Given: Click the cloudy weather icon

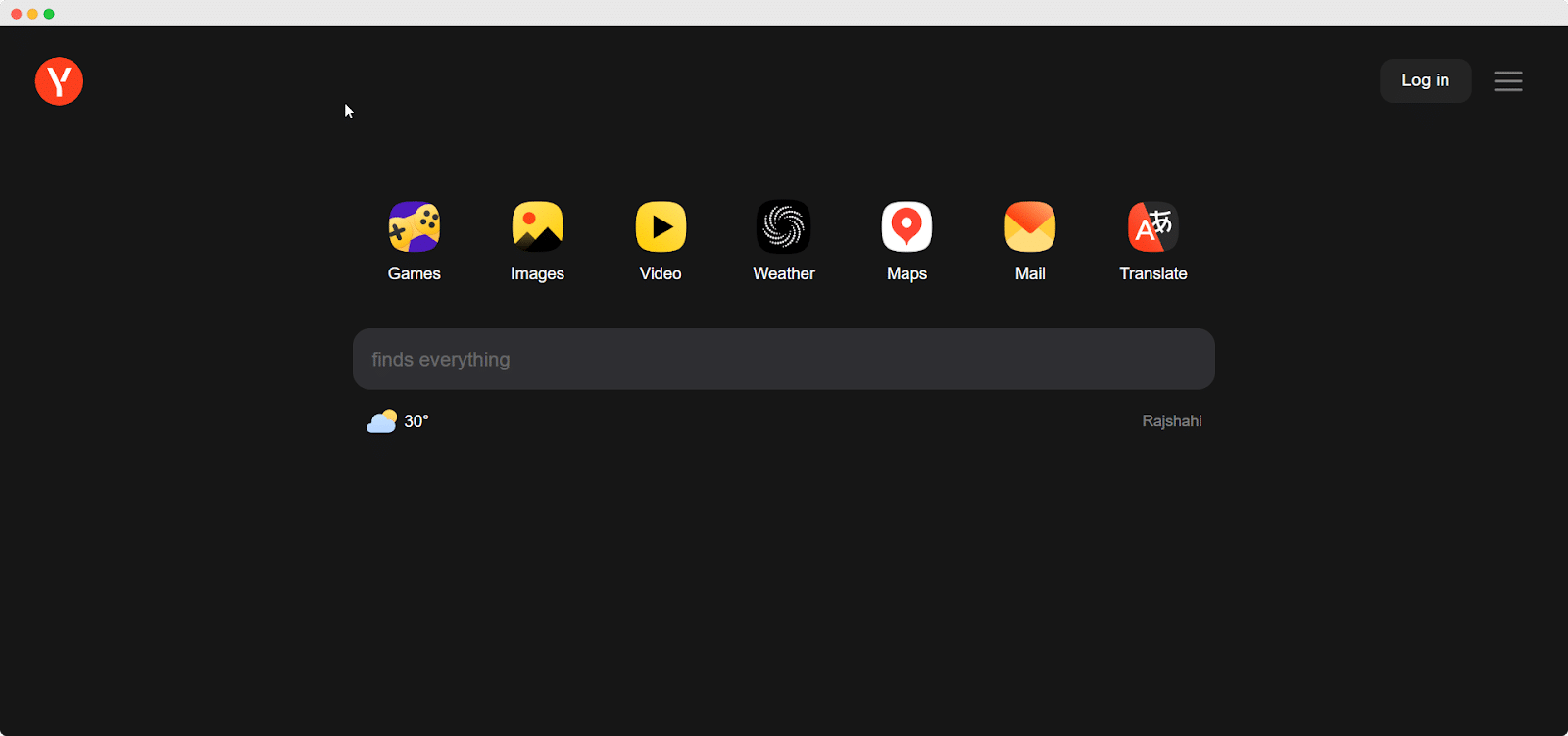Looking at the screenshot, I should tap(382, 421).
